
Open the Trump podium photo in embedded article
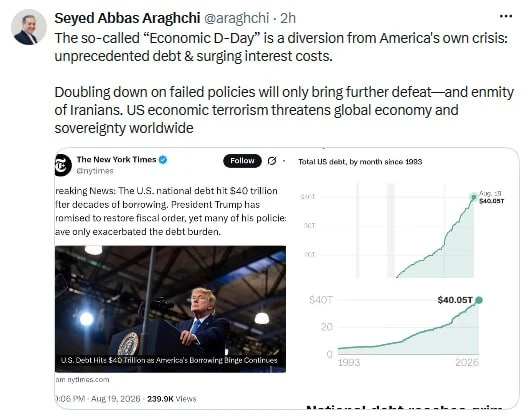pyautogui.click(x=170, y=309)
